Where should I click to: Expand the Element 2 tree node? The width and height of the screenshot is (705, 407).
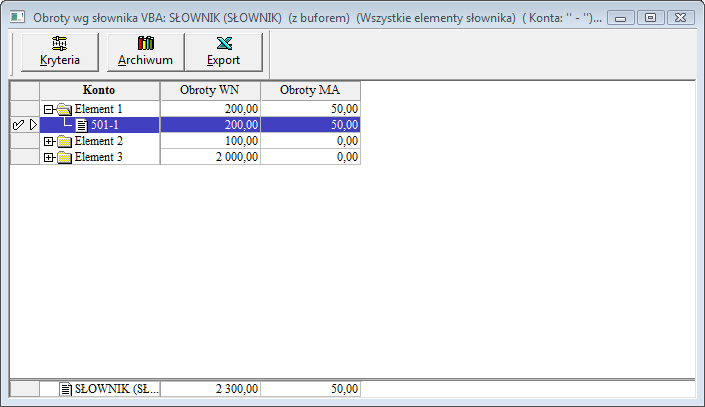[49, 142]
